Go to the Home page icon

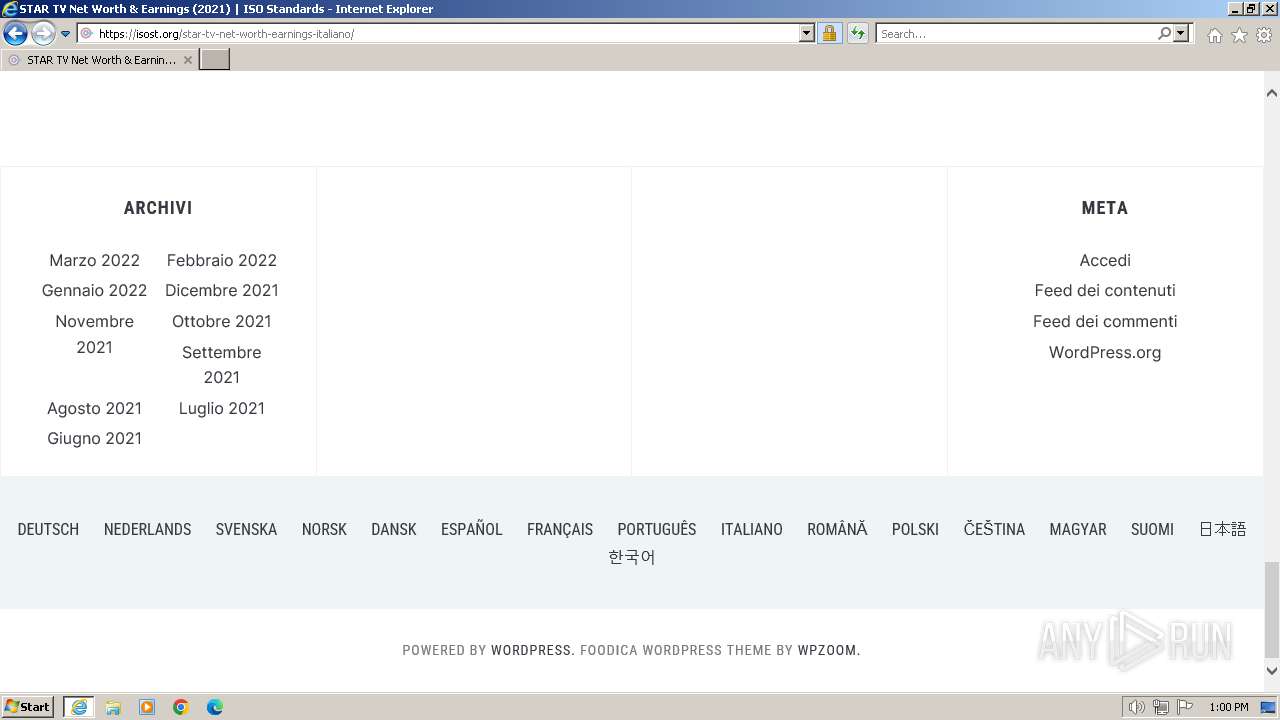(x=1214, y=35)
